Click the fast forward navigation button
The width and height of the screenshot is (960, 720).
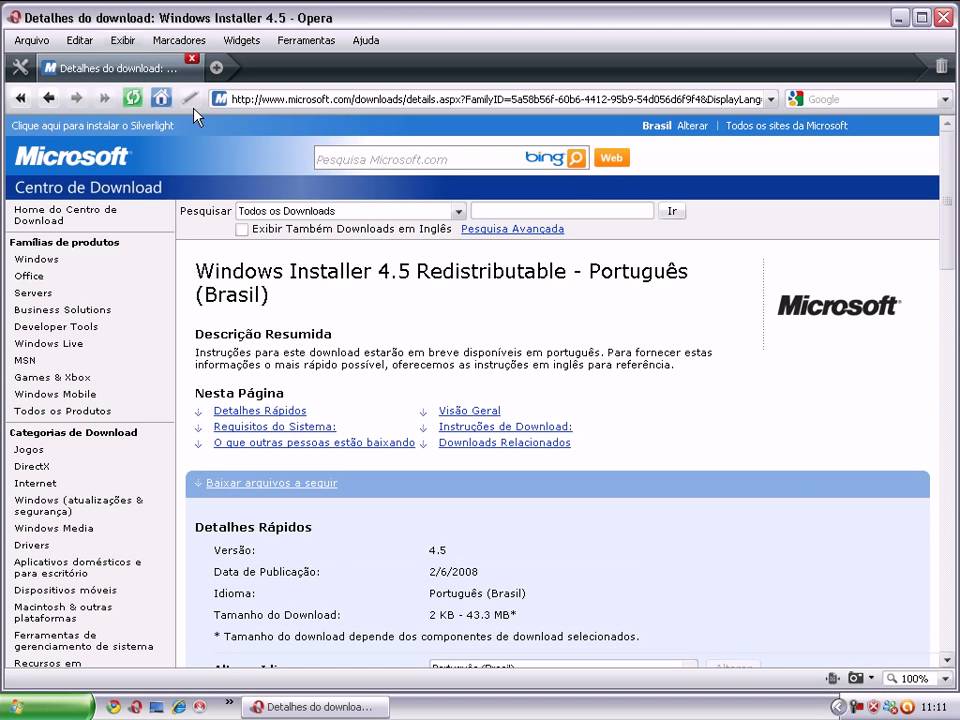click(x=105, y=98)
